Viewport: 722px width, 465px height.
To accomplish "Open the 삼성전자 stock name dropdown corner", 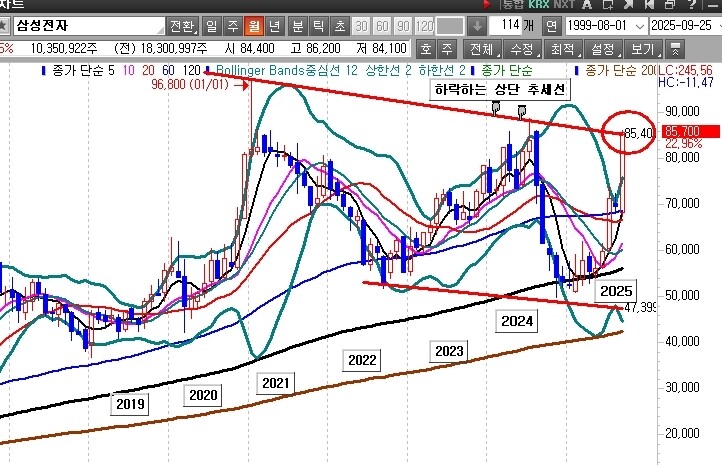I will click(160, 30).
